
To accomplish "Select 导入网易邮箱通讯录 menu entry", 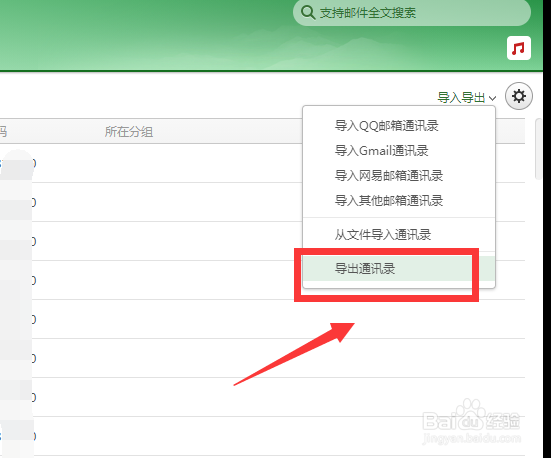I will point(399,175).
